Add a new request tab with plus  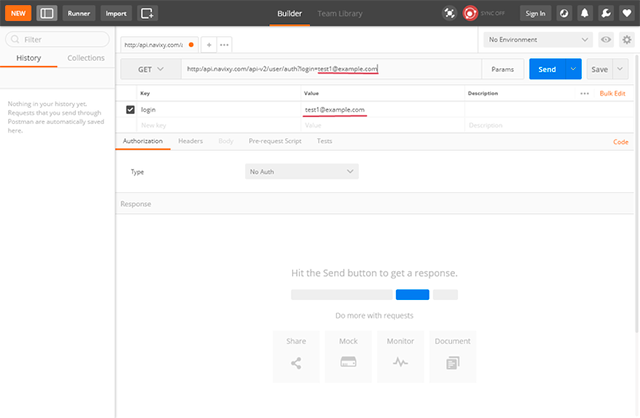[209, 44]
